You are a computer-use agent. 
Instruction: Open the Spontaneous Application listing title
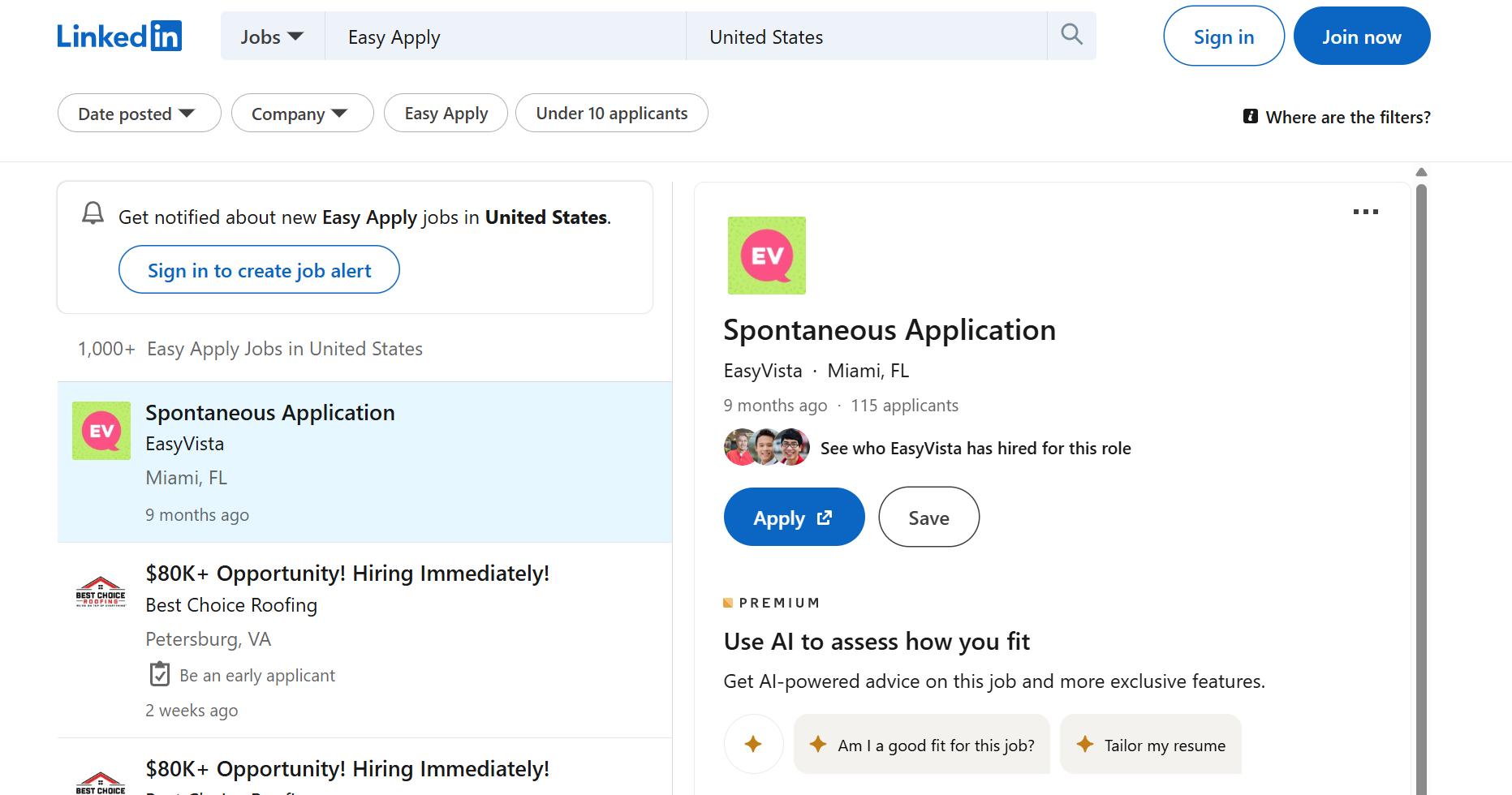[269, 413]
